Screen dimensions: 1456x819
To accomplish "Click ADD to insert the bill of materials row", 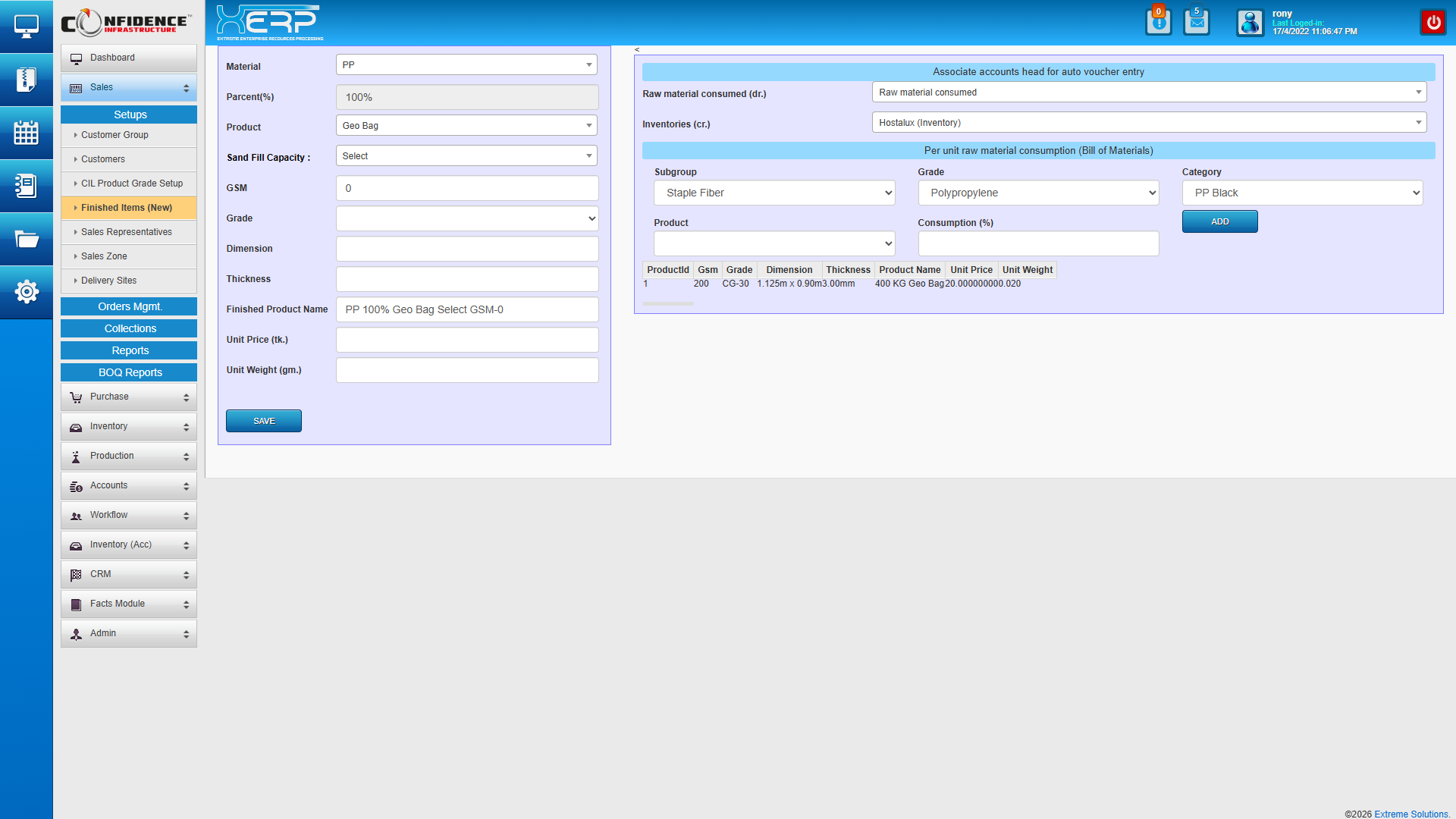I will (x=1219, y=221).
